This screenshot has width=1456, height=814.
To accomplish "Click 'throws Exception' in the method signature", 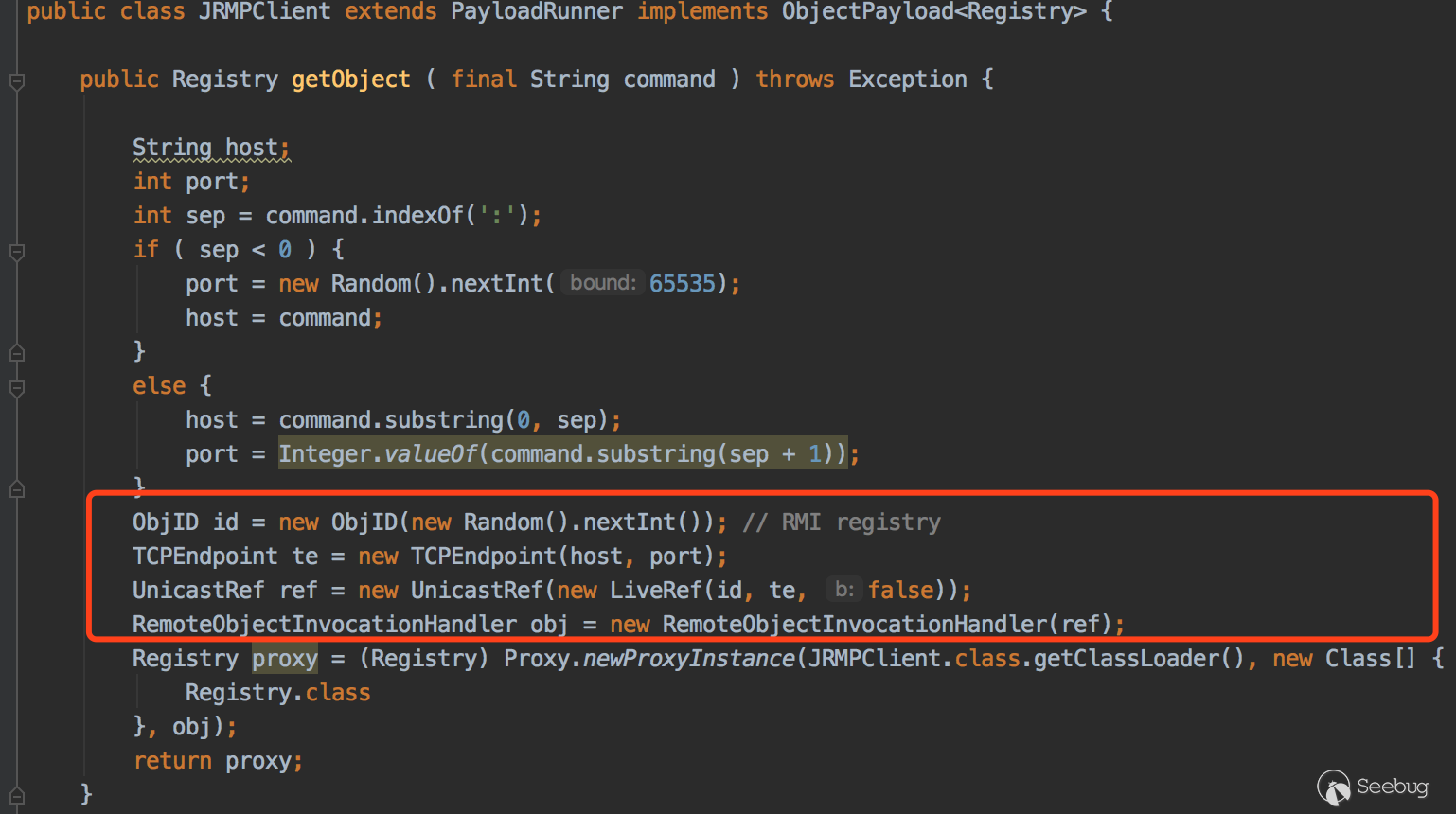I will click(x=861, y=80).
